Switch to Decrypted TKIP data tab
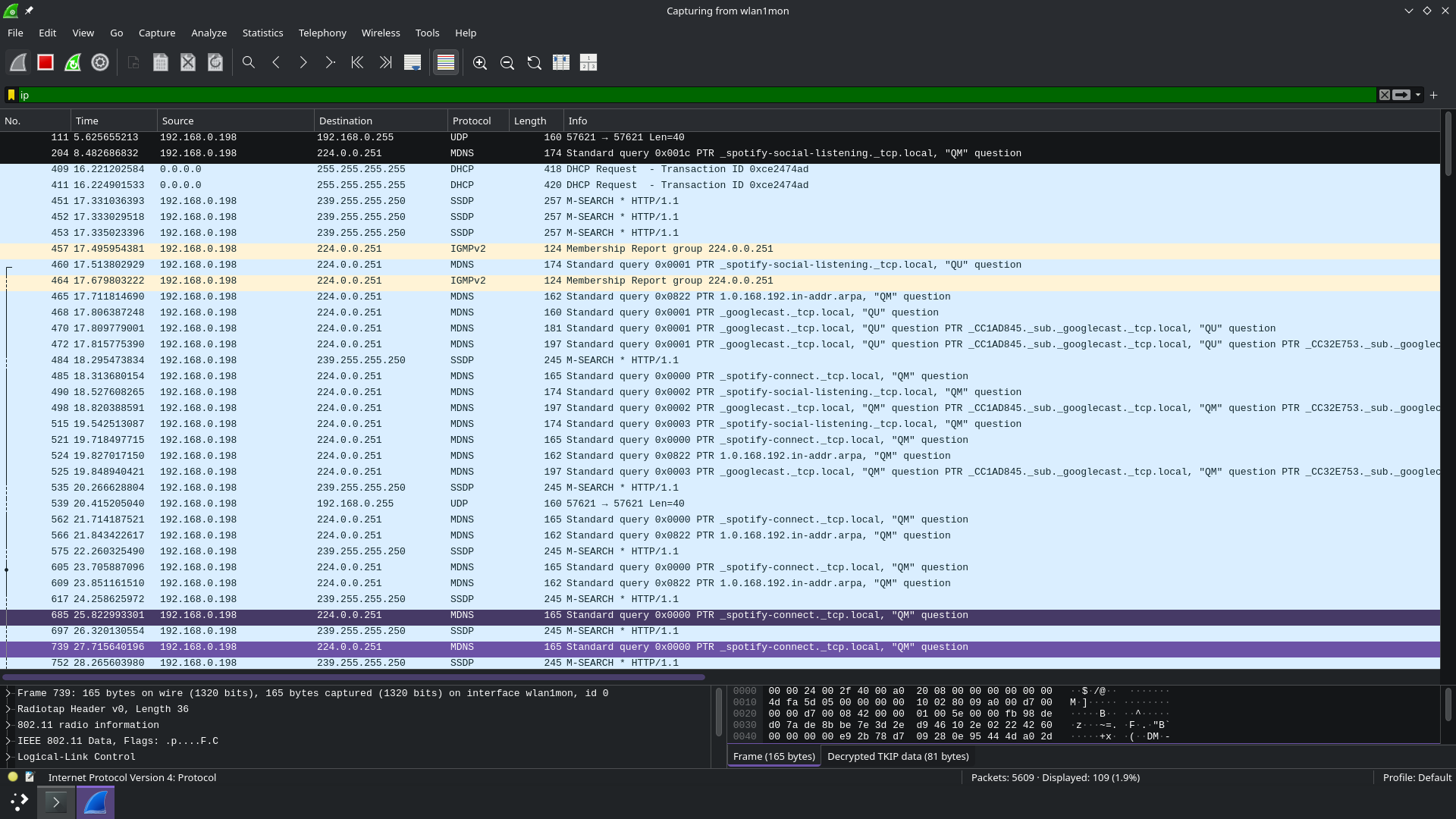 coord(898,756)
